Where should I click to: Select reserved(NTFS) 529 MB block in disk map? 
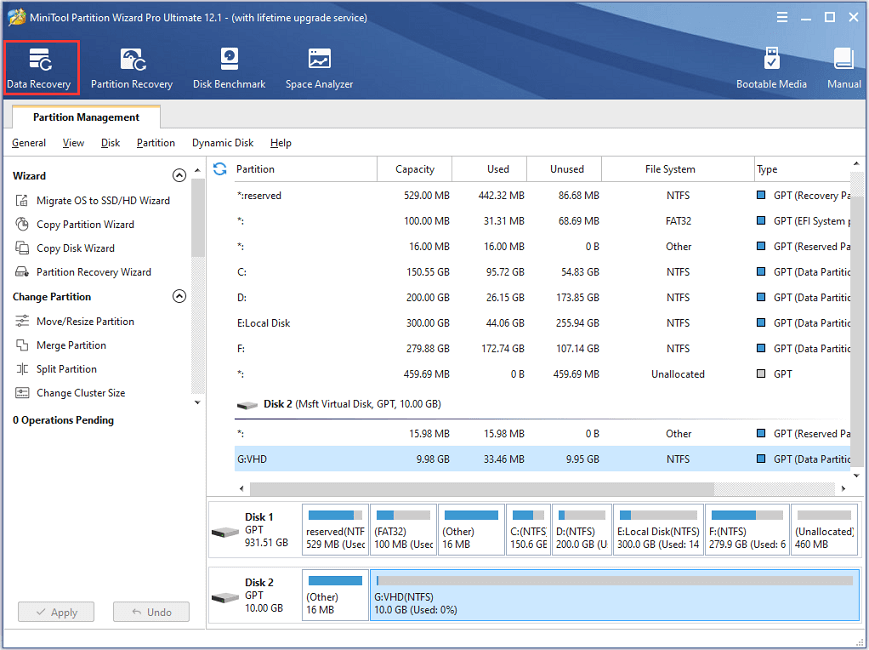click(x=335, y=530)
